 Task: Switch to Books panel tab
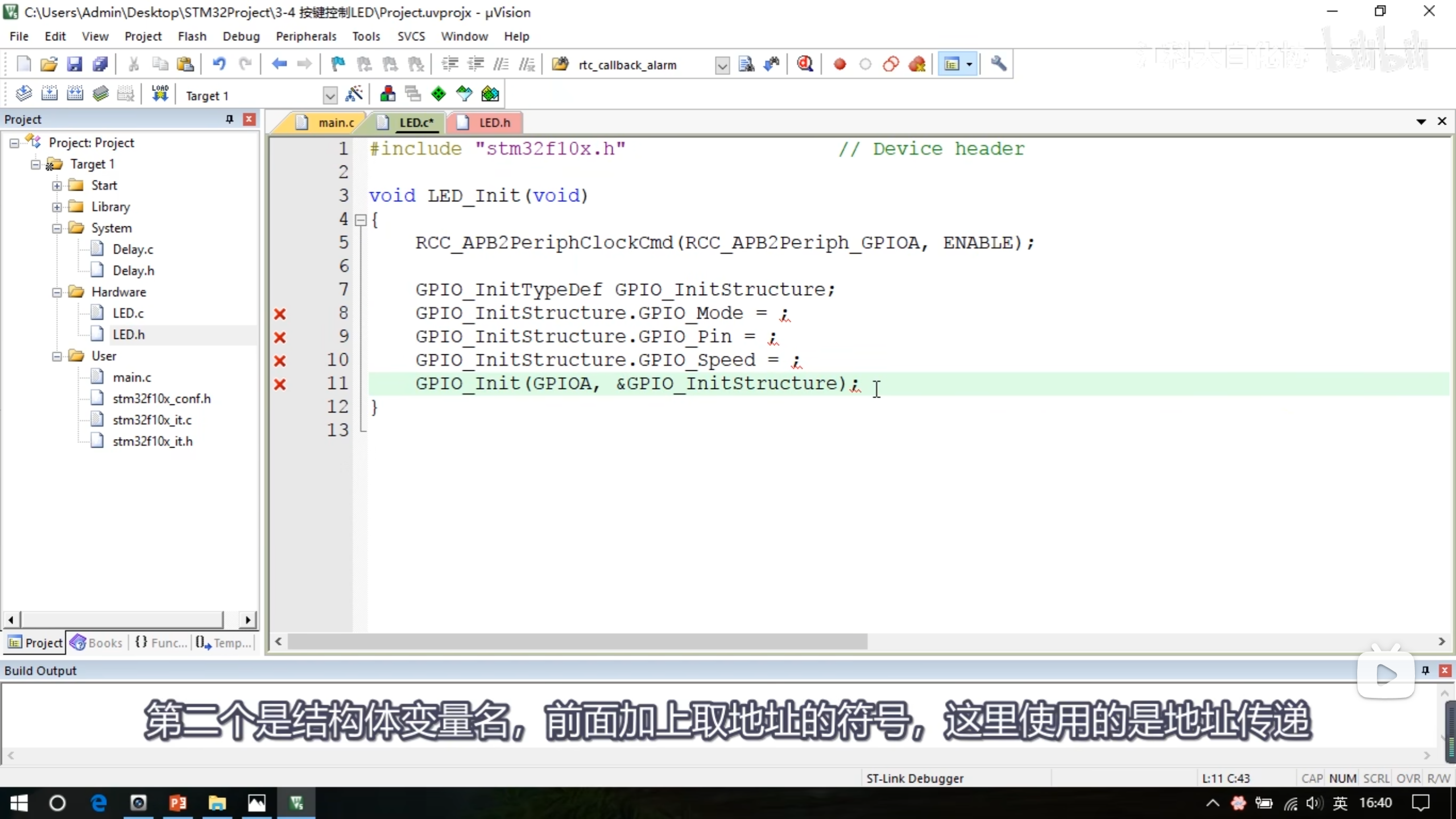tap(97, 643)
